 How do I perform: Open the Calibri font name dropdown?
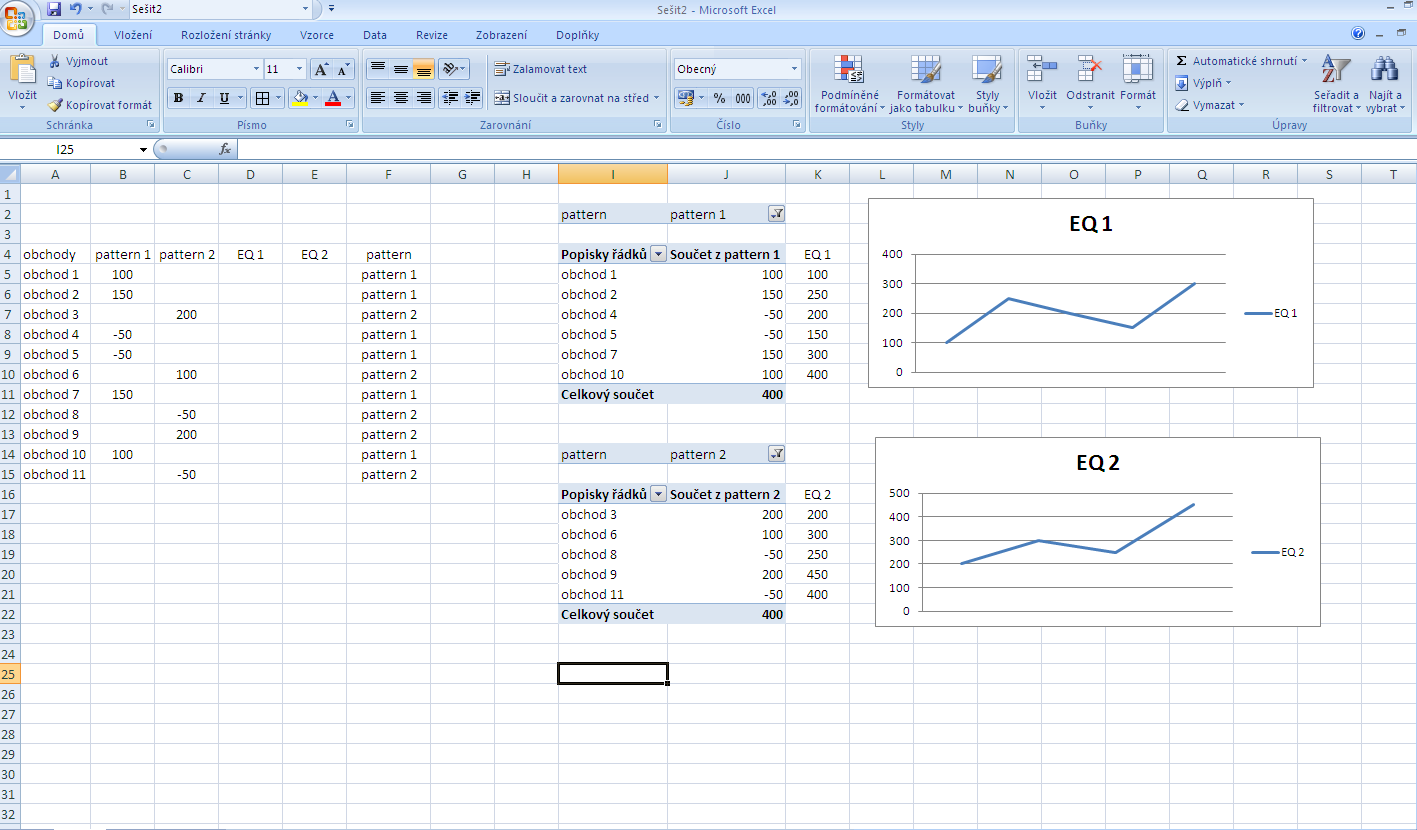[x=255, y=69]
